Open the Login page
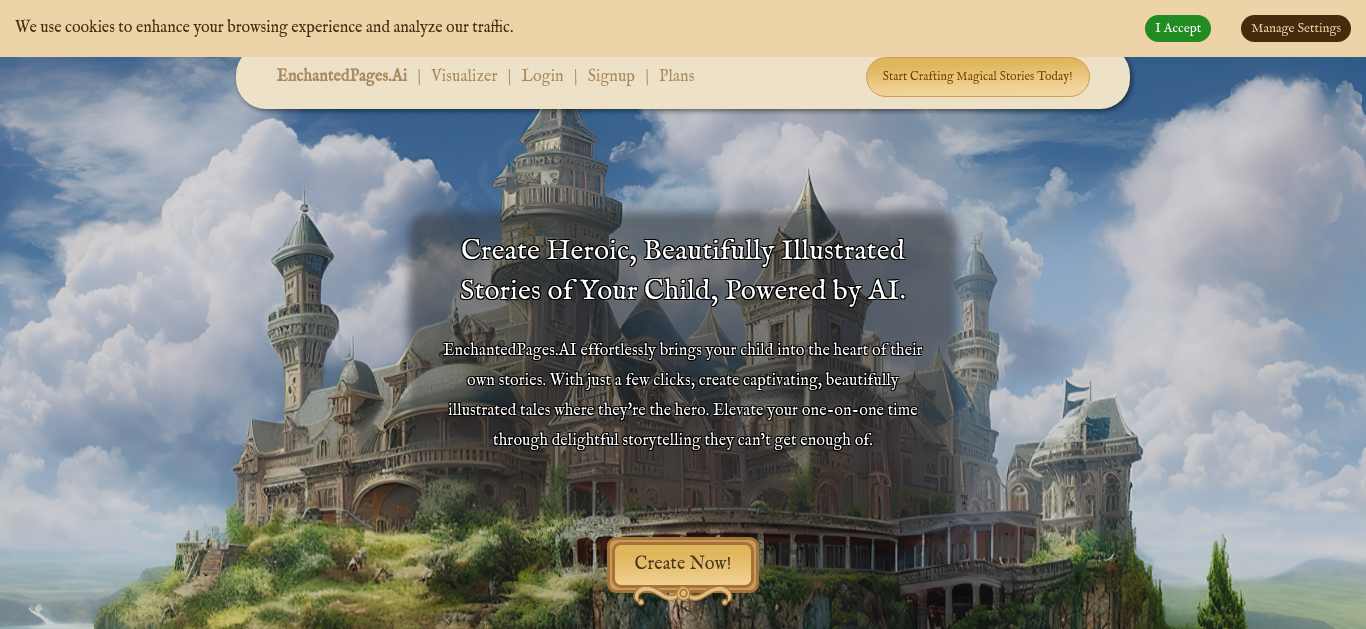Image resolution: width=1366 pixels, height=629 pixels. point(542,76)
